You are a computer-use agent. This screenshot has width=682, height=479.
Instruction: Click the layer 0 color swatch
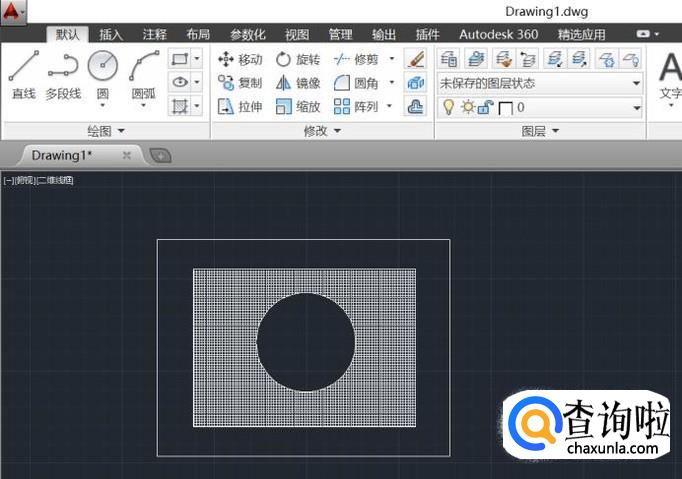pos(505,107)
